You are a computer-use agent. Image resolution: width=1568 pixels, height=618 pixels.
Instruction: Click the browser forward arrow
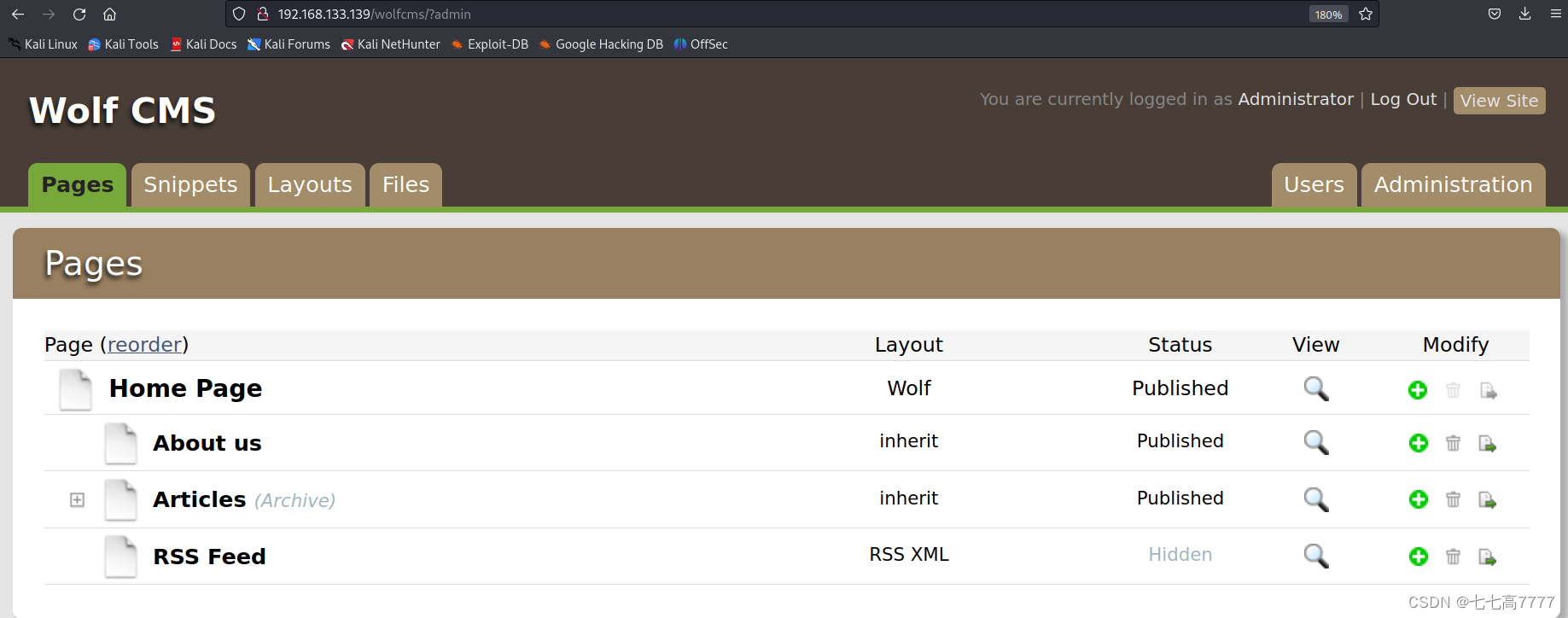click(x=49, y=15)
